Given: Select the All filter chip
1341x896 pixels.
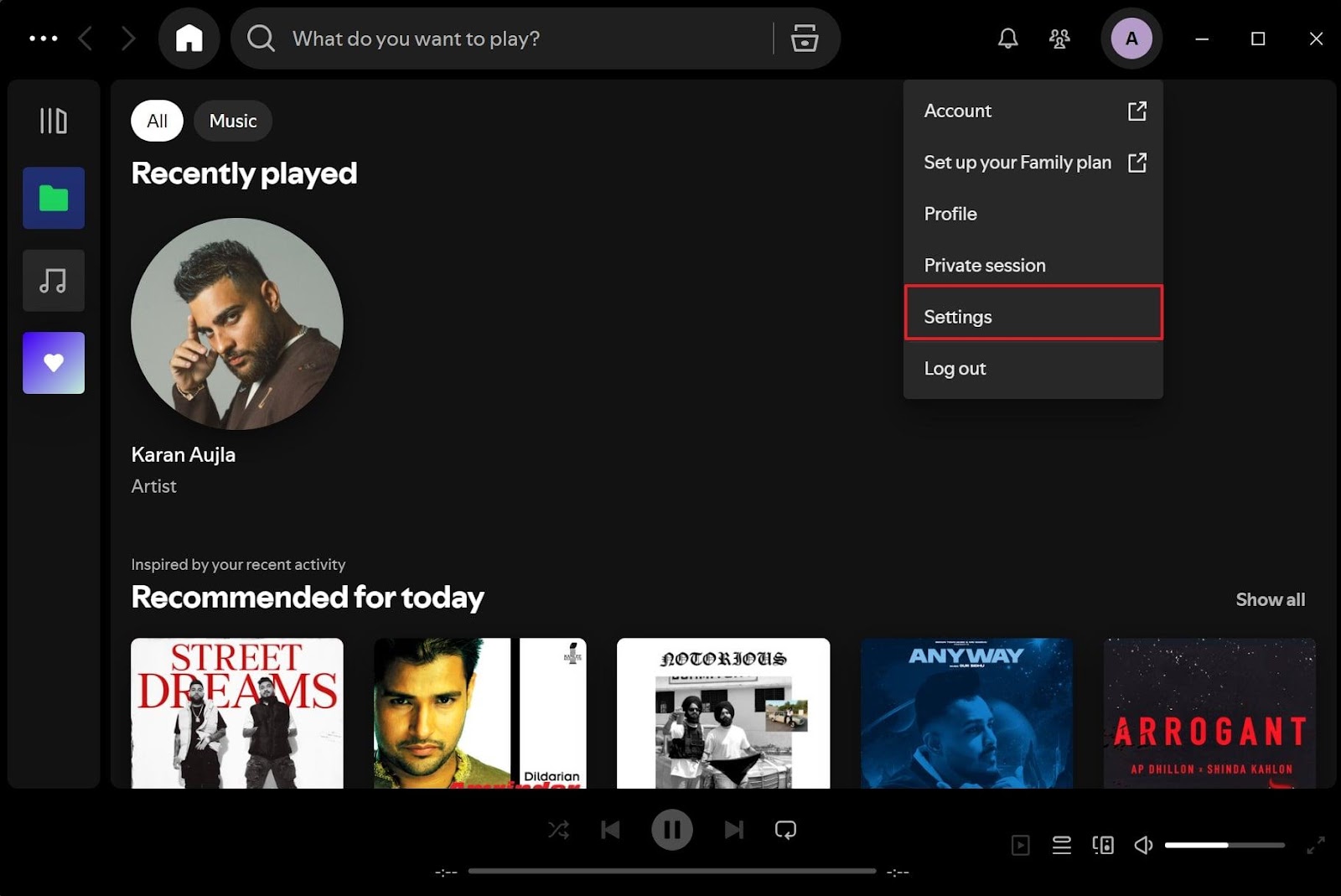Looking at the screenshot, I should [x=157, y=121].
